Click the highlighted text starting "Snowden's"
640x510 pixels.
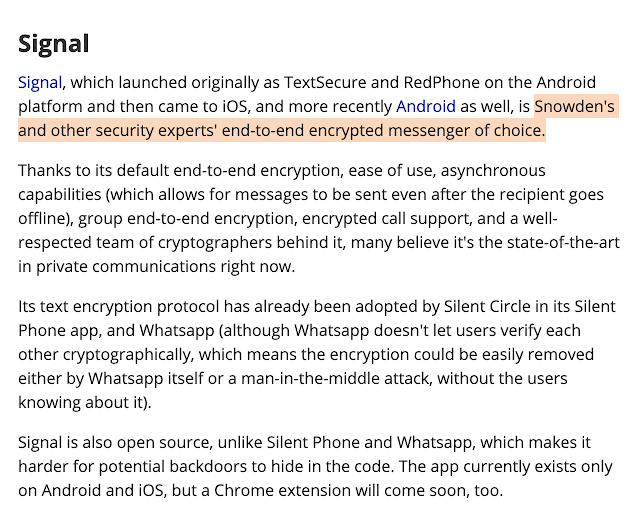574,106
